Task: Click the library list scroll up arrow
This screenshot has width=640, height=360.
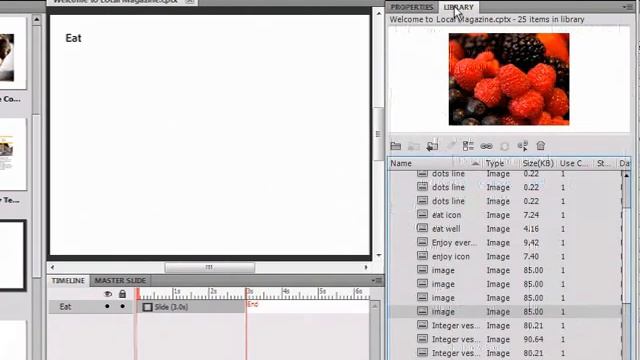Action: (x=626, y=175)
